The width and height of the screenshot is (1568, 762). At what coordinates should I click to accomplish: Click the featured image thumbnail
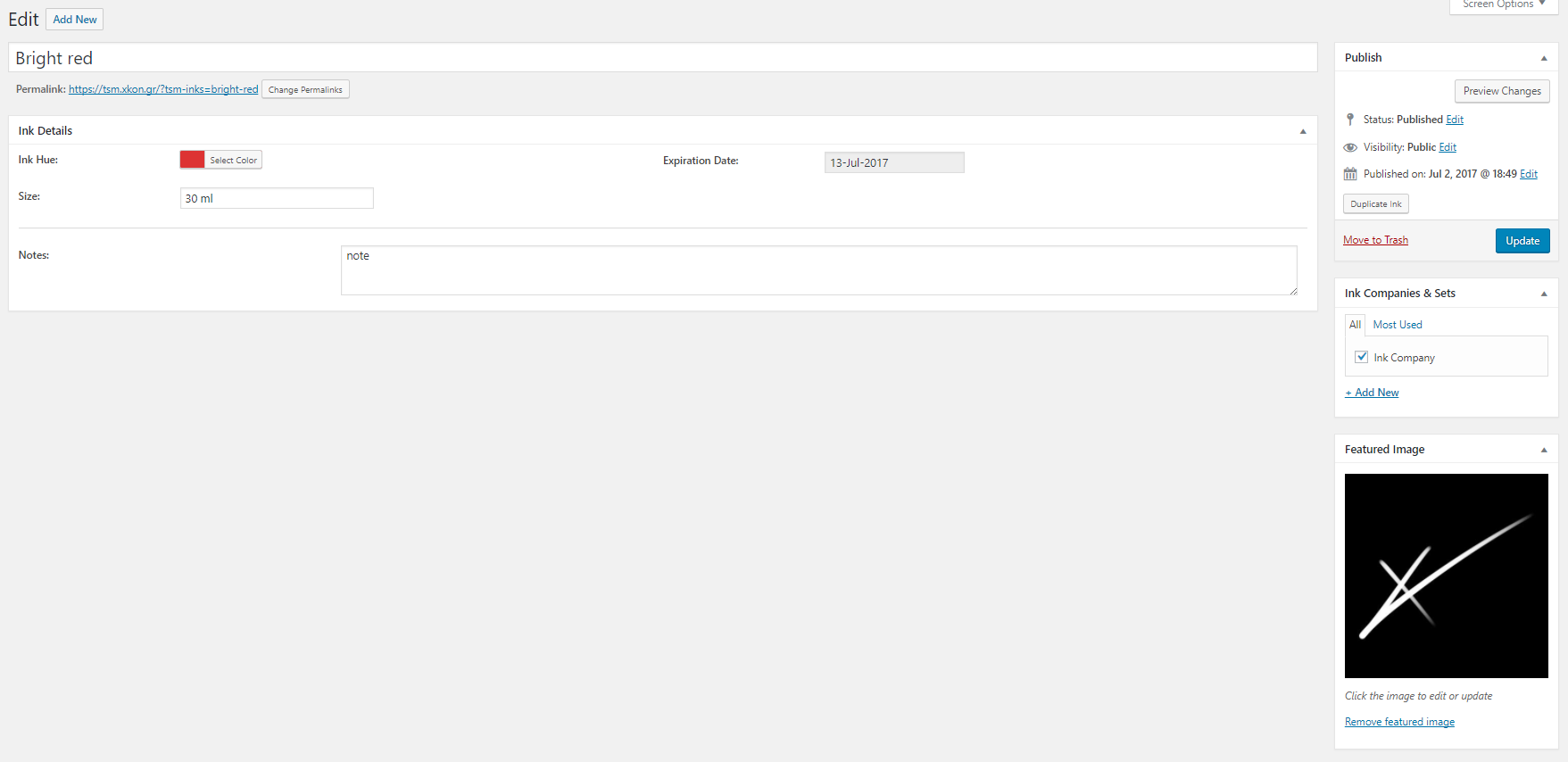click(x=1446, y=576)
